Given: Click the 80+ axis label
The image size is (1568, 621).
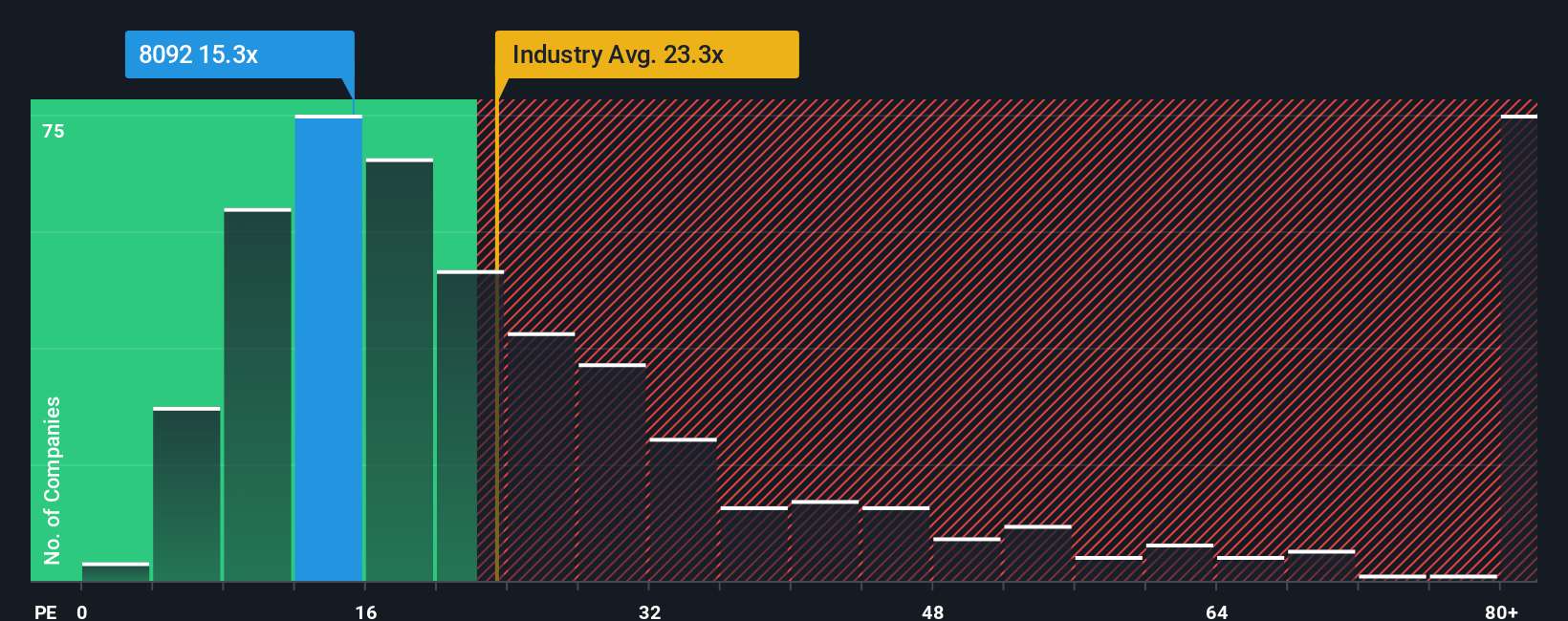Looking at the screenshot, I should 1502,611.
